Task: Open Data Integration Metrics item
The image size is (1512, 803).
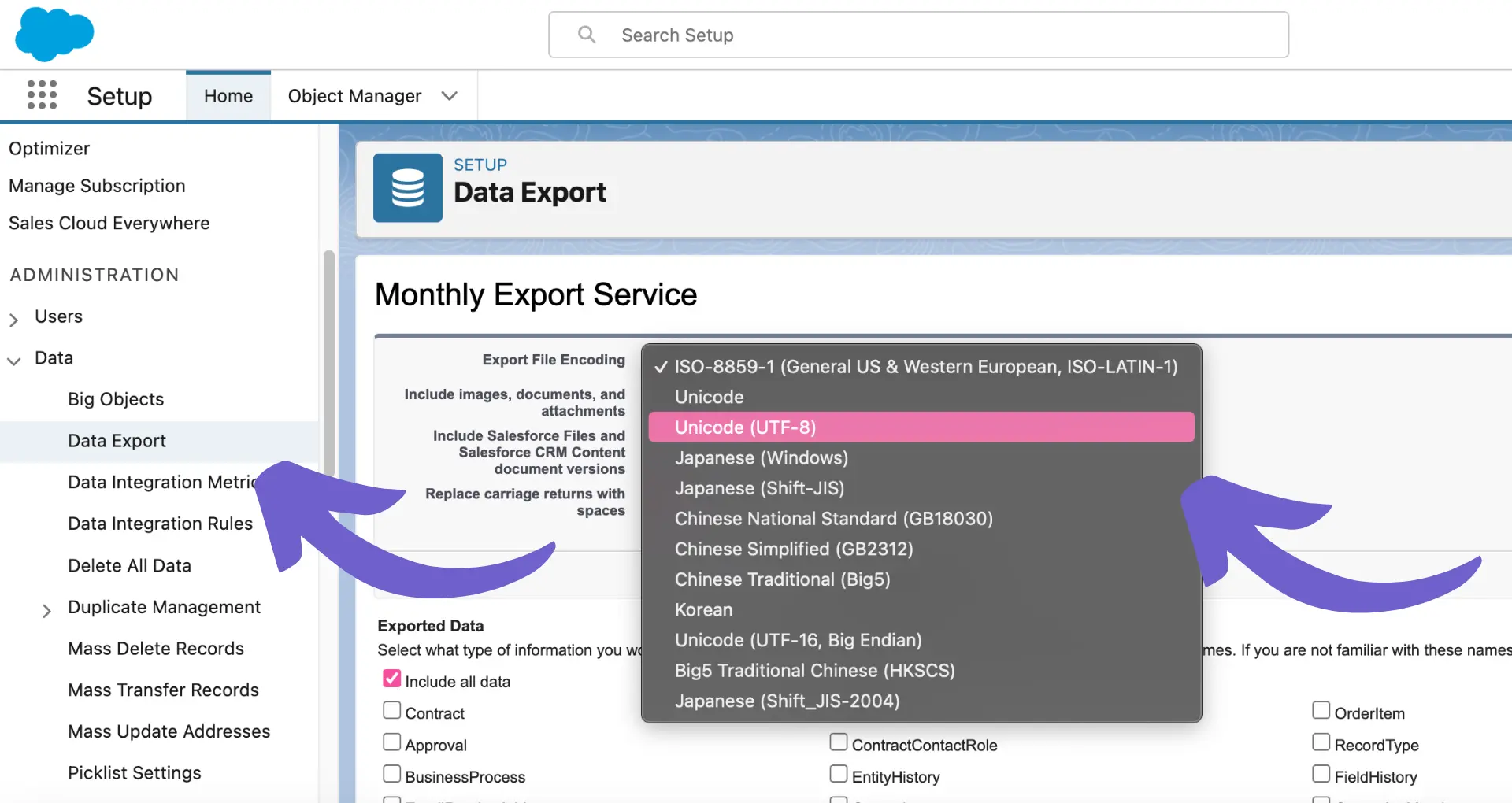Action: [x=162, y=482]
